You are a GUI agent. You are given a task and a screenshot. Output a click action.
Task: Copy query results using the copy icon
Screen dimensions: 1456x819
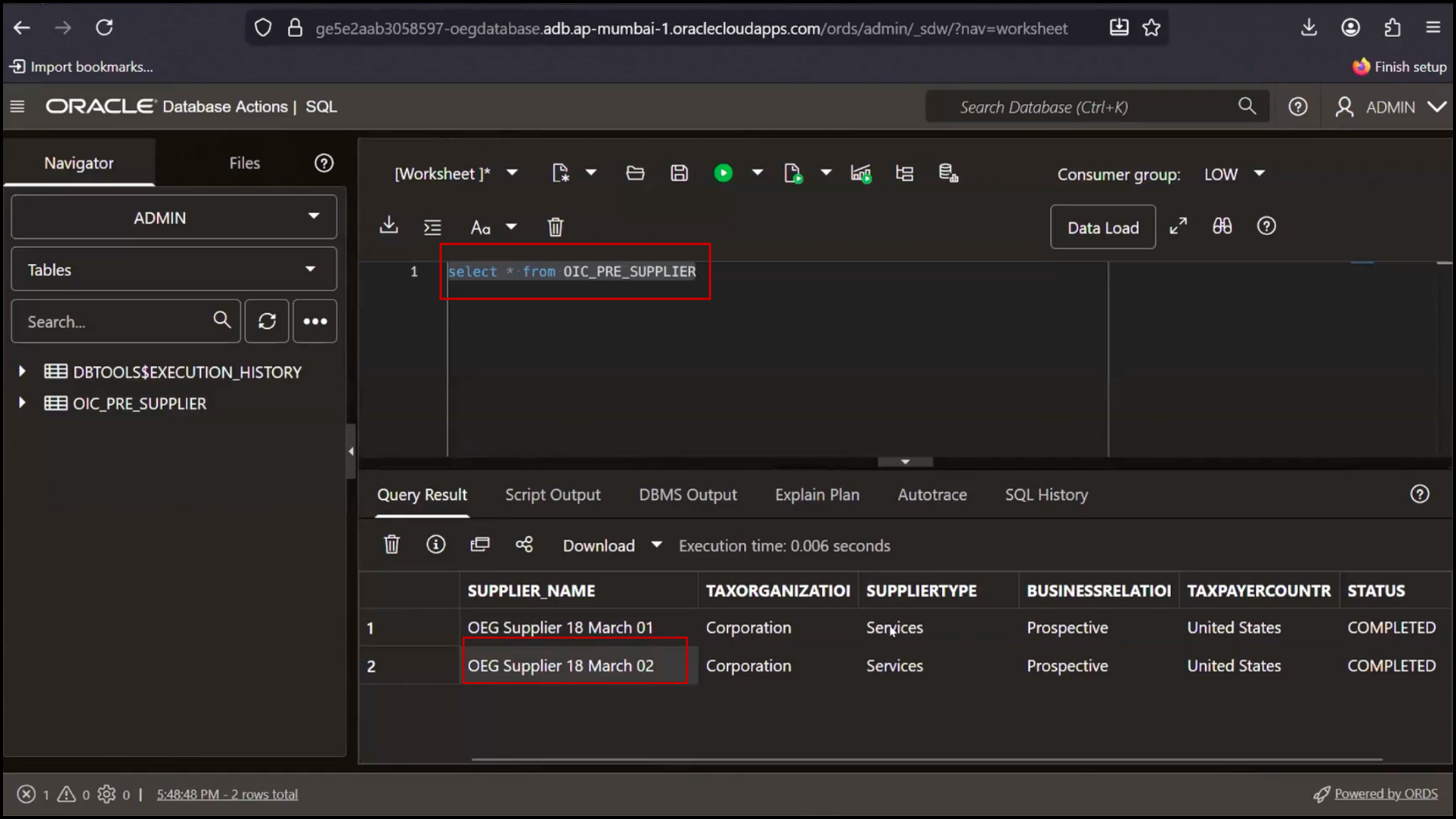click(x=480, y=544)
